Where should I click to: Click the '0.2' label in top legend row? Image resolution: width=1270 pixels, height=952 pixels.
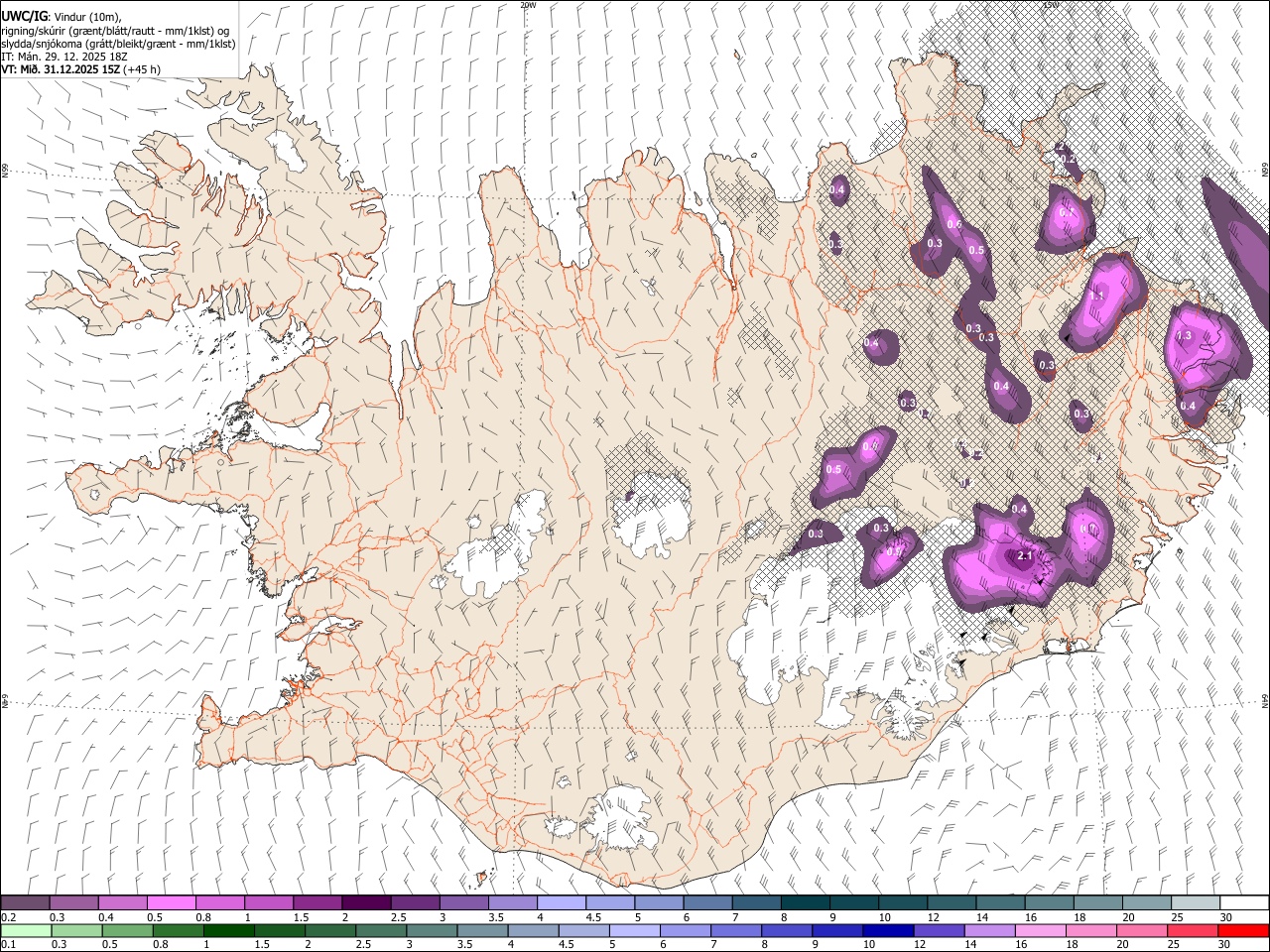(x=8, y=917)
